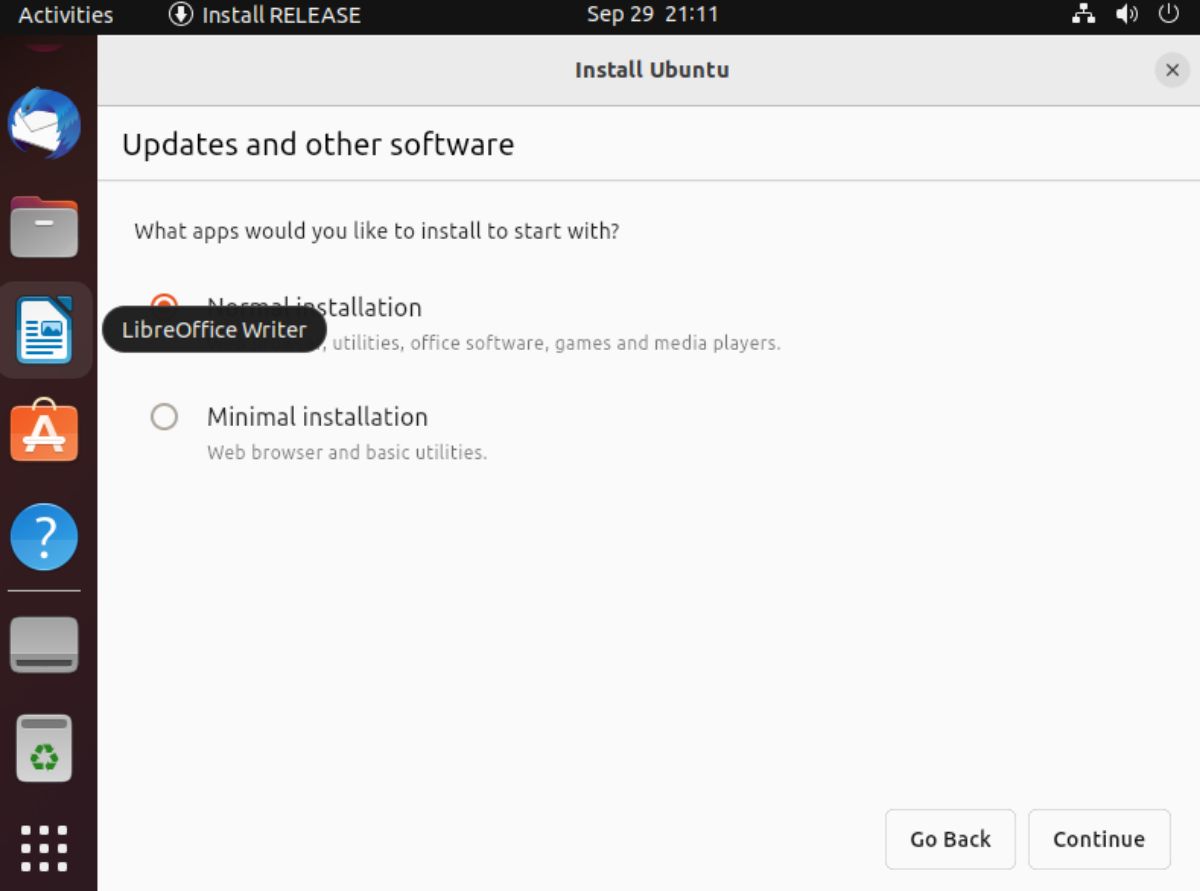Open the Disks utility from the dock
The width and height of the screenshot is (1200, 891).
(x=44, y=644)
